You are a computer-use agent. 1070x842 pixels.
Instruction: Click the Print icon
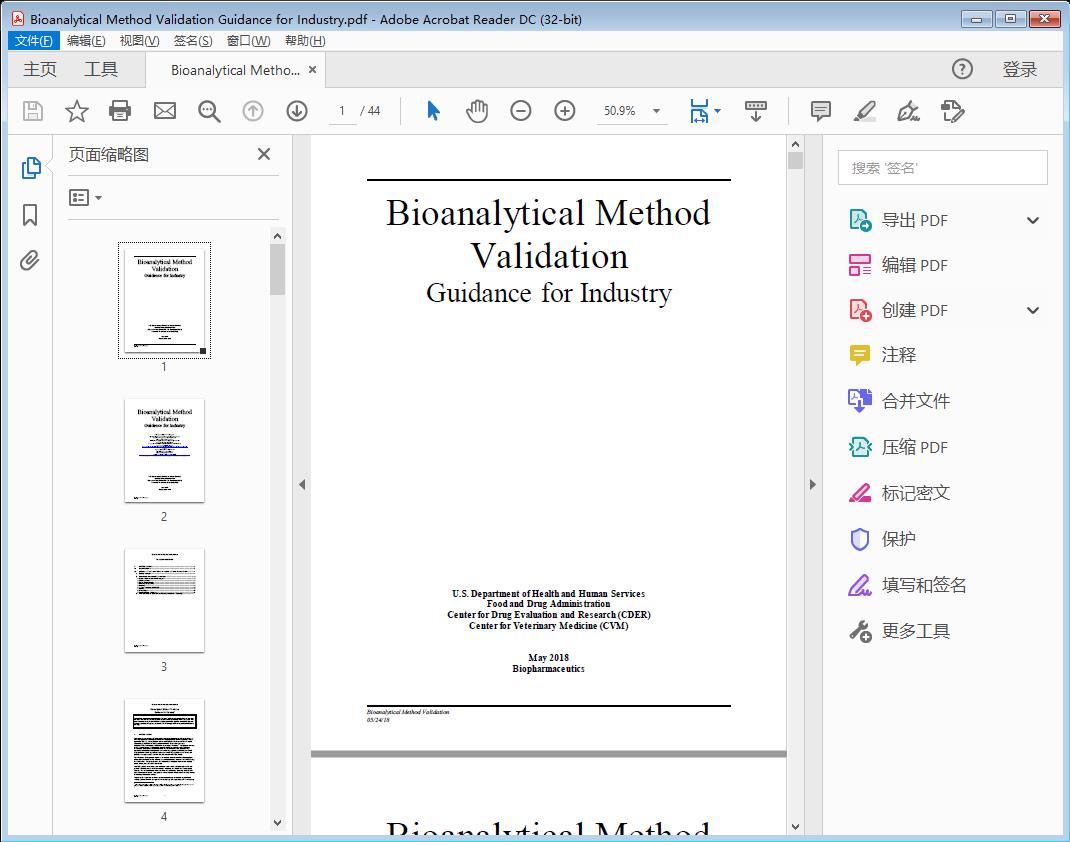coord(120,111)
